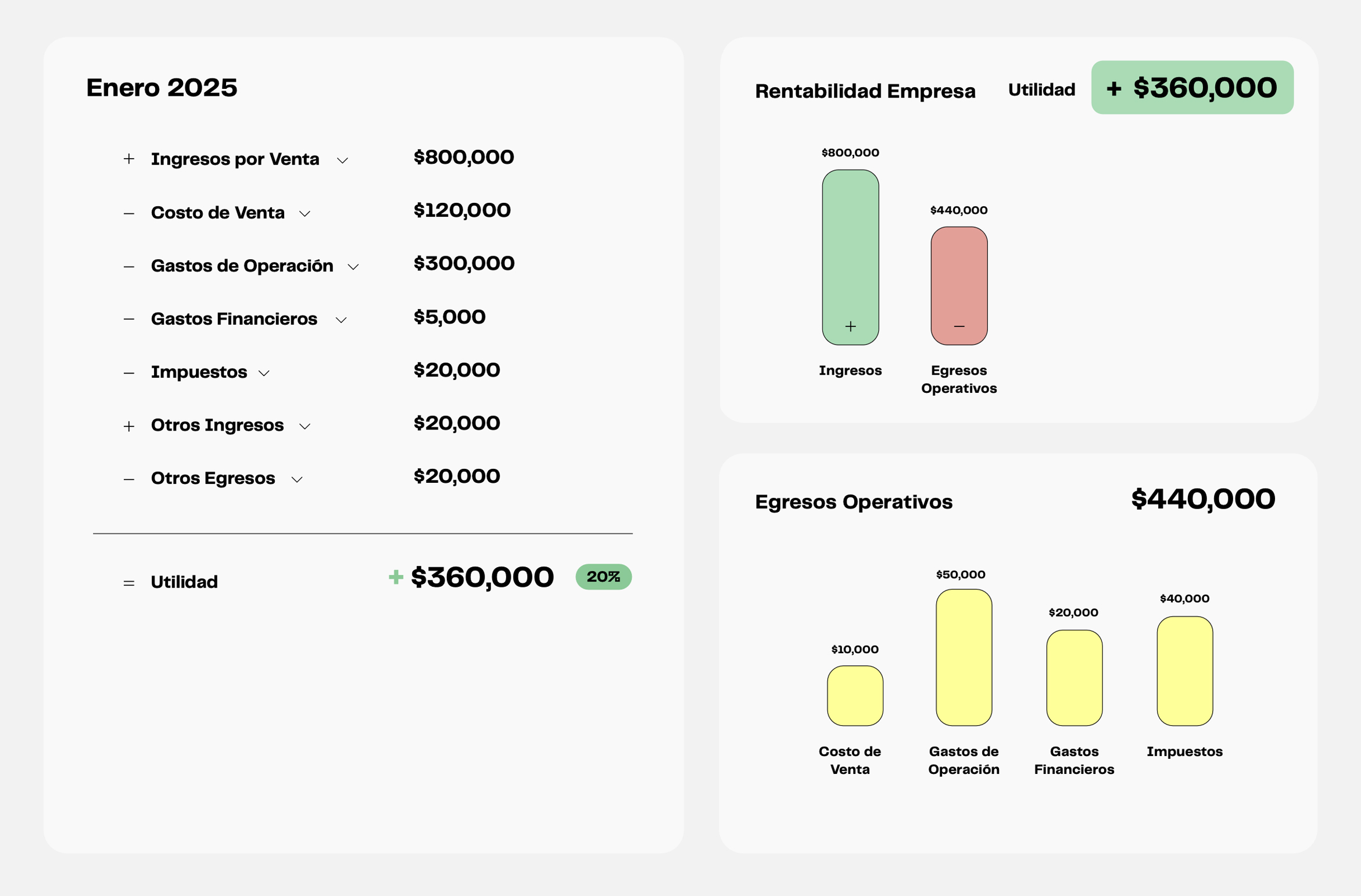Click minus icon beside Costo de Venta
The image size is (1361, 896).
coord(129,214)
